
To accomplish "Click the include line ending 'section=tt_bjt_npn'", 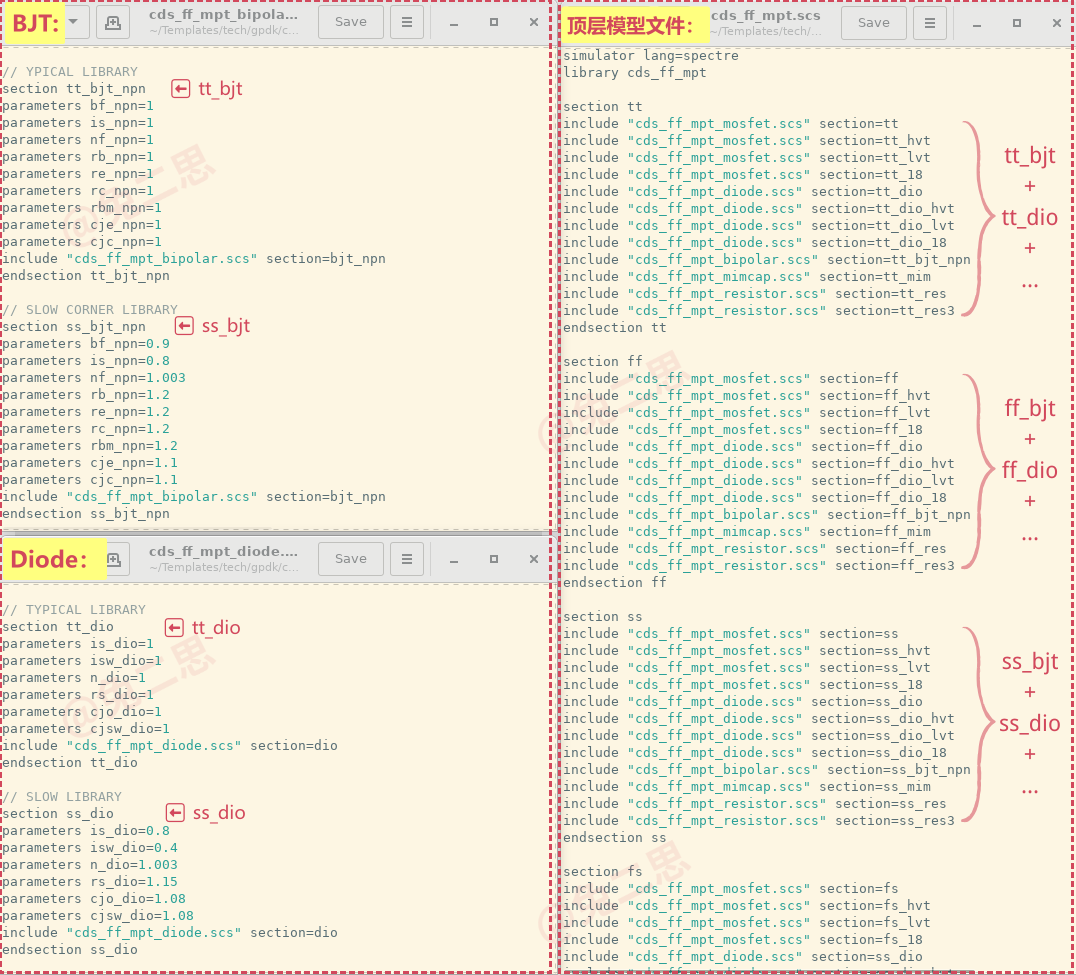I will pos(767,259).
